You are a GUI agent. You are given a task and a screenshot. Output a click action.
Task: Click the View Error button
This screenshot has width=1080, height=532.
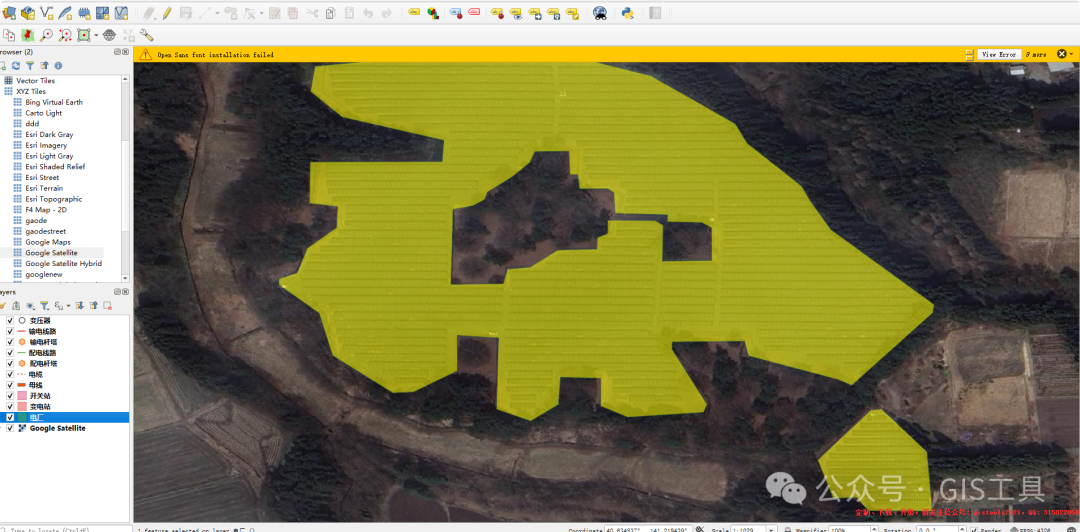999,54
